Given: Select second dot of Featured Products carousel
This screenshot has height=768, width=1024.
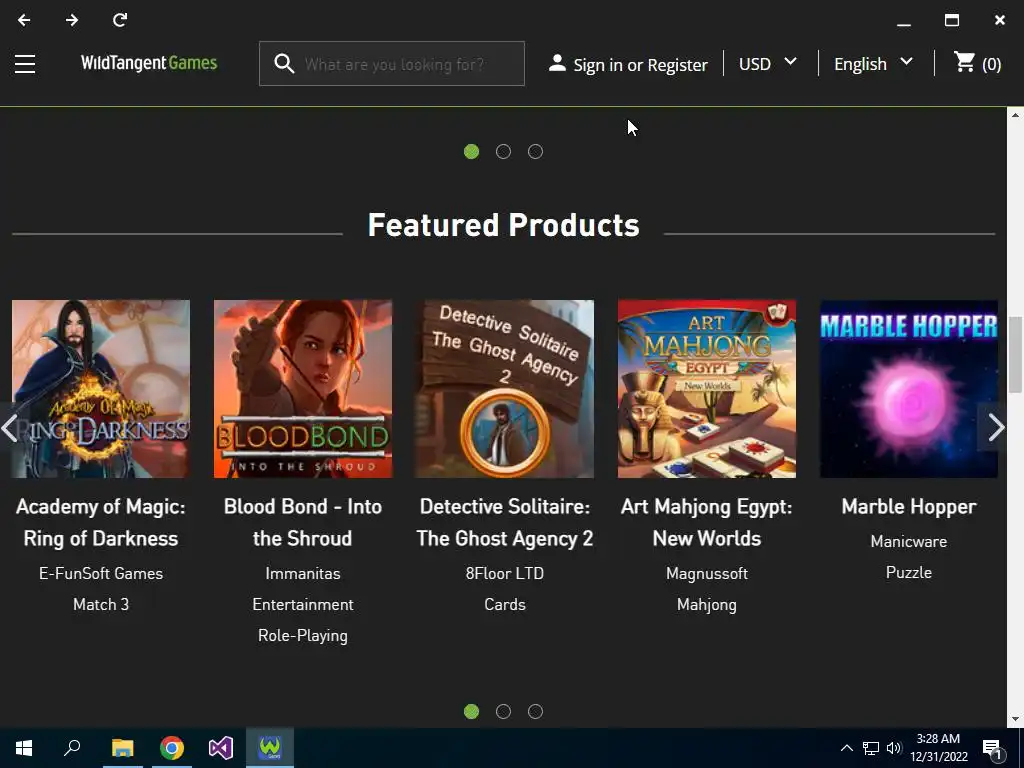Looking at the screenshot, I should (x=504, y=711).
